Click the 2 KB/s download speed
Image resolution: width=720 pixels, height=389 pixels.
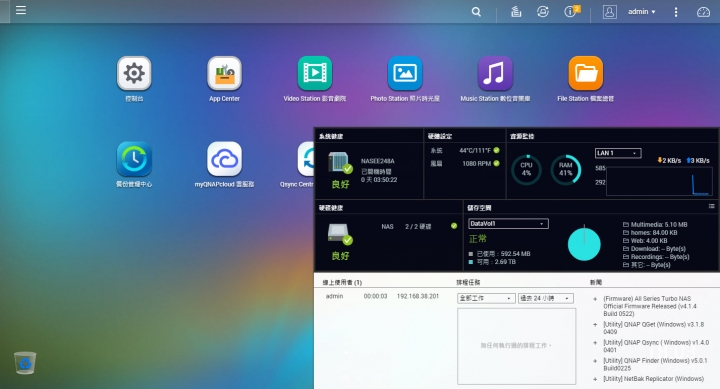click(669, 160)
